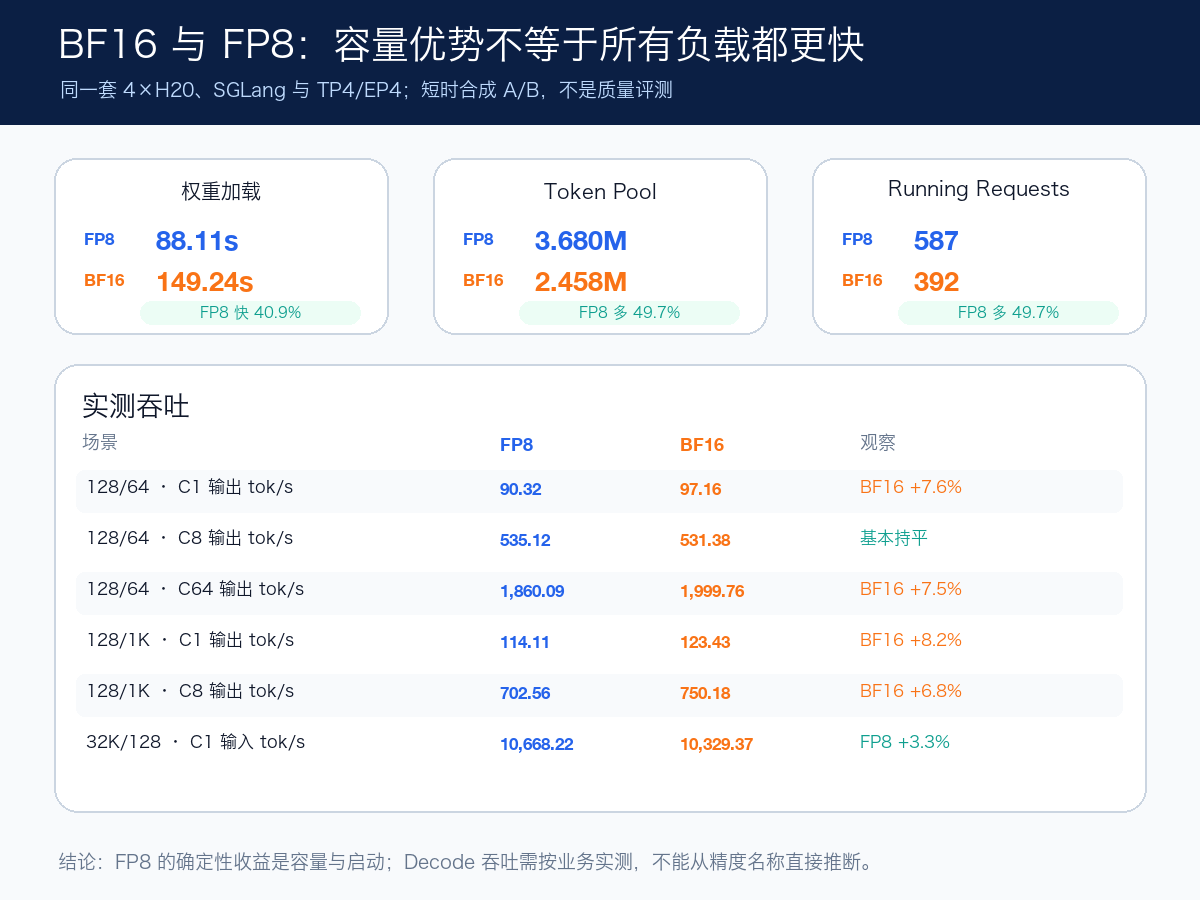The width and height of the screenshot is (1200, 900).
Task: Click the BF16 label in Running Requests card
Action: [x=862, y=281]
